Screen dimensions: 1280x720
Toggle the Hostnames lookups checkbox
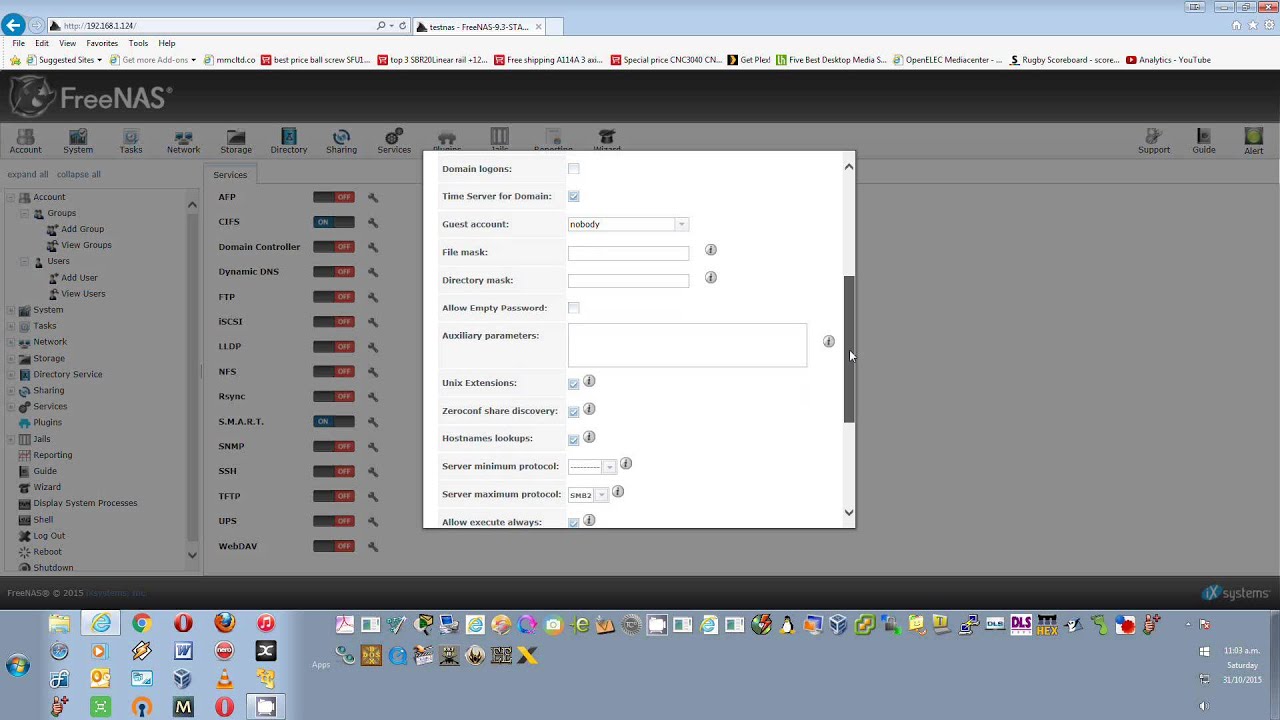point(573,440)
